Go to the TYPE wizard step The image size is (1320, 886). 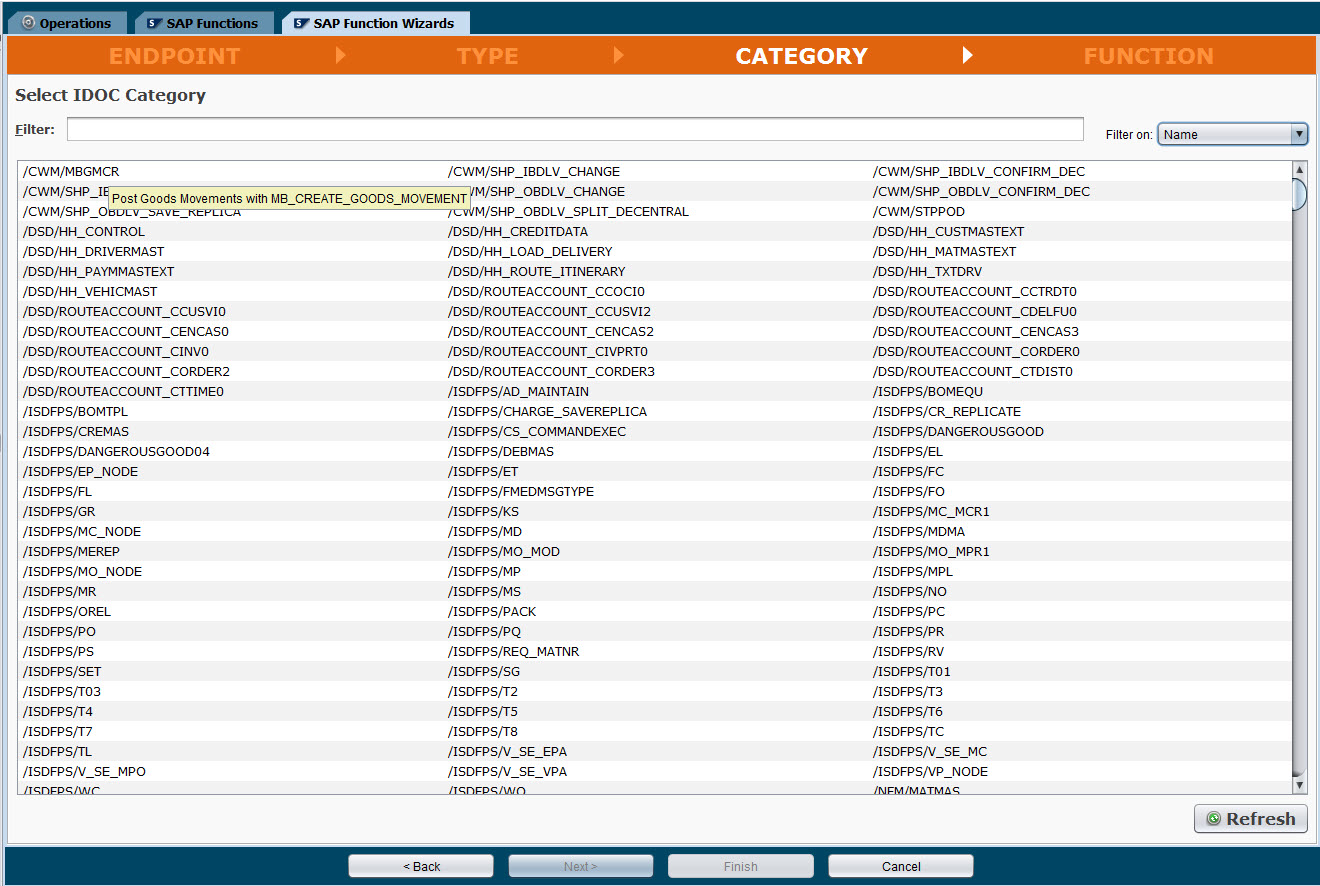pyautogui.click(x=488, y=56)
